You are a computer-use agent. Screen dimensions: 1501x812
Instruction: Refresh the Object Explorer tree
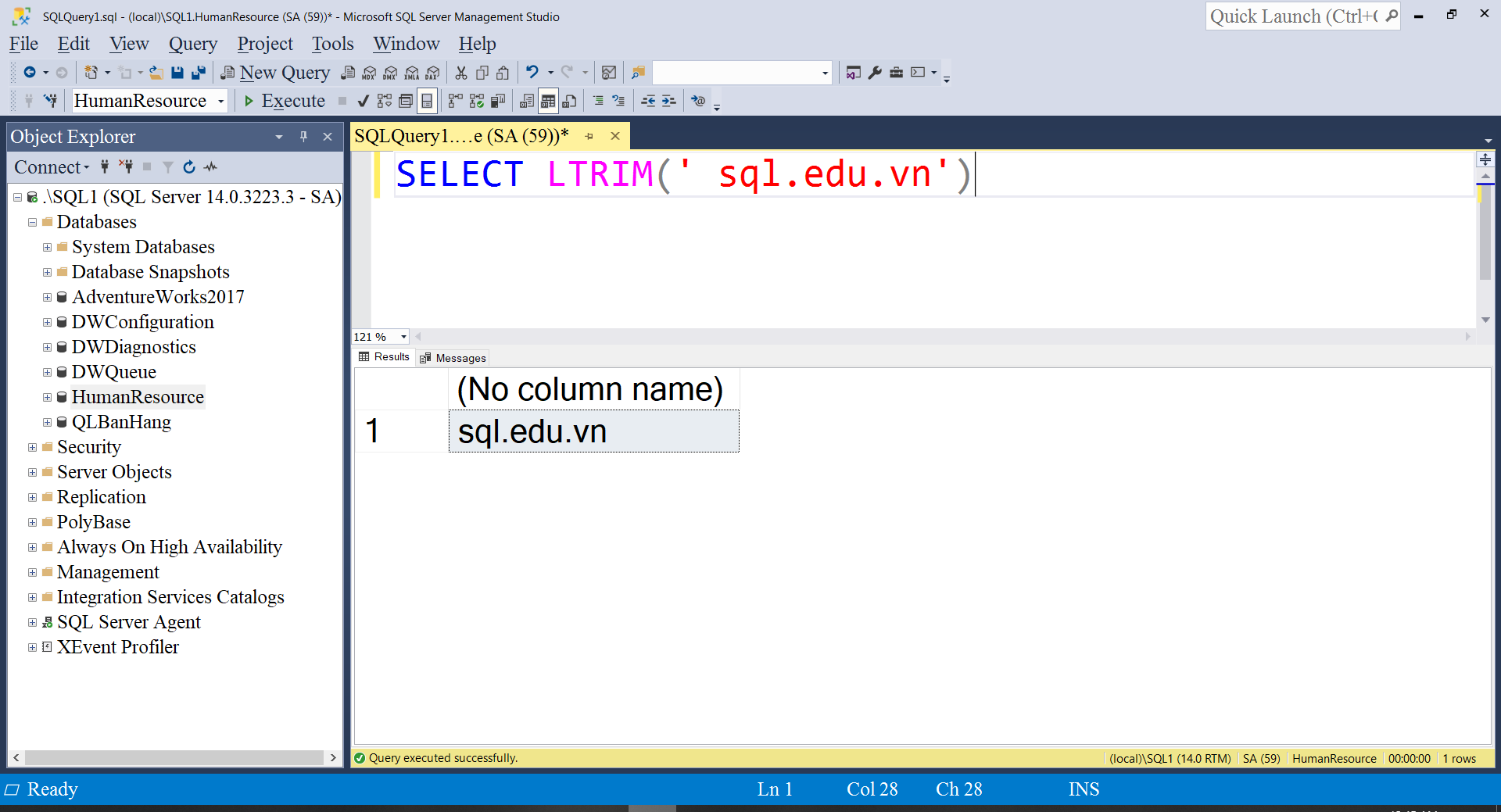[189, 167]
